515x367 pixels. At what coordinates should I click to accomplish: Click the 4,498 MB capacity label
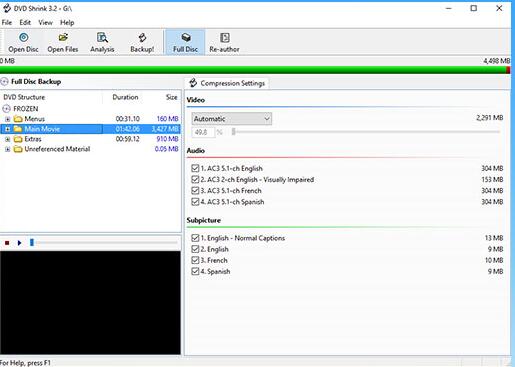[x=497, y=61]
